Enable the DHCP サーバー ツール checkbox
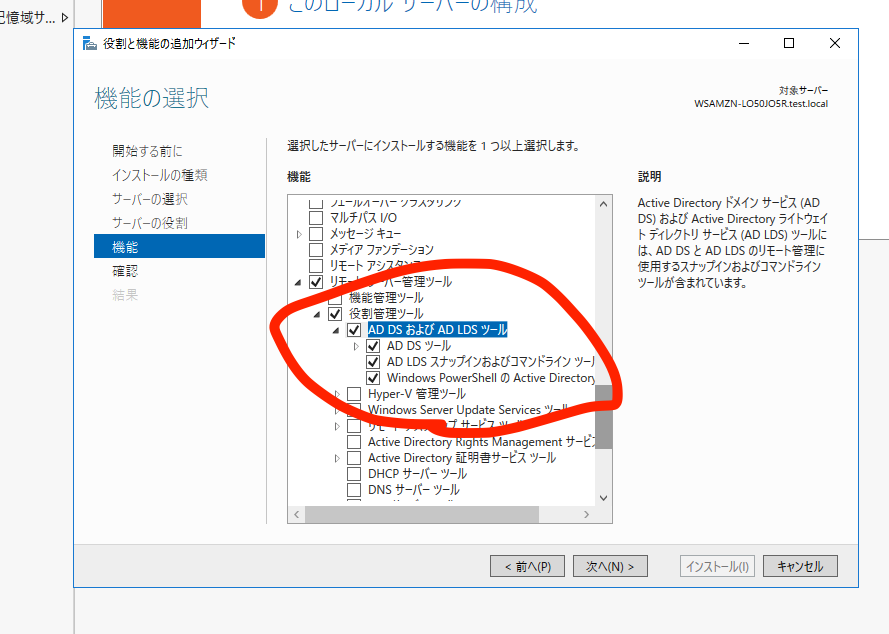 click(x=355, y=473)
